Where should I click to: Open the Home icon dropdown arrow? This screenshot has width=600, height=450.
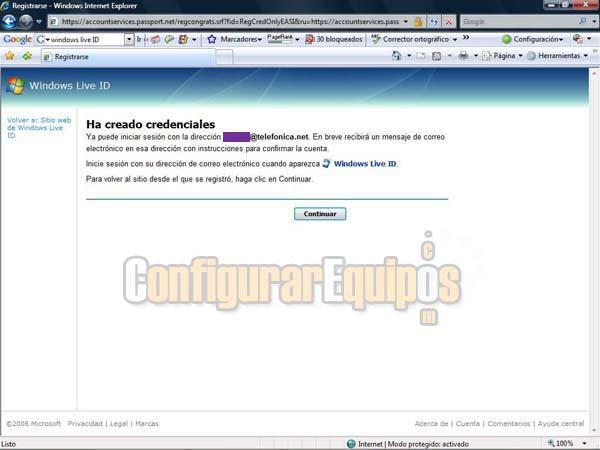point(409,56)
